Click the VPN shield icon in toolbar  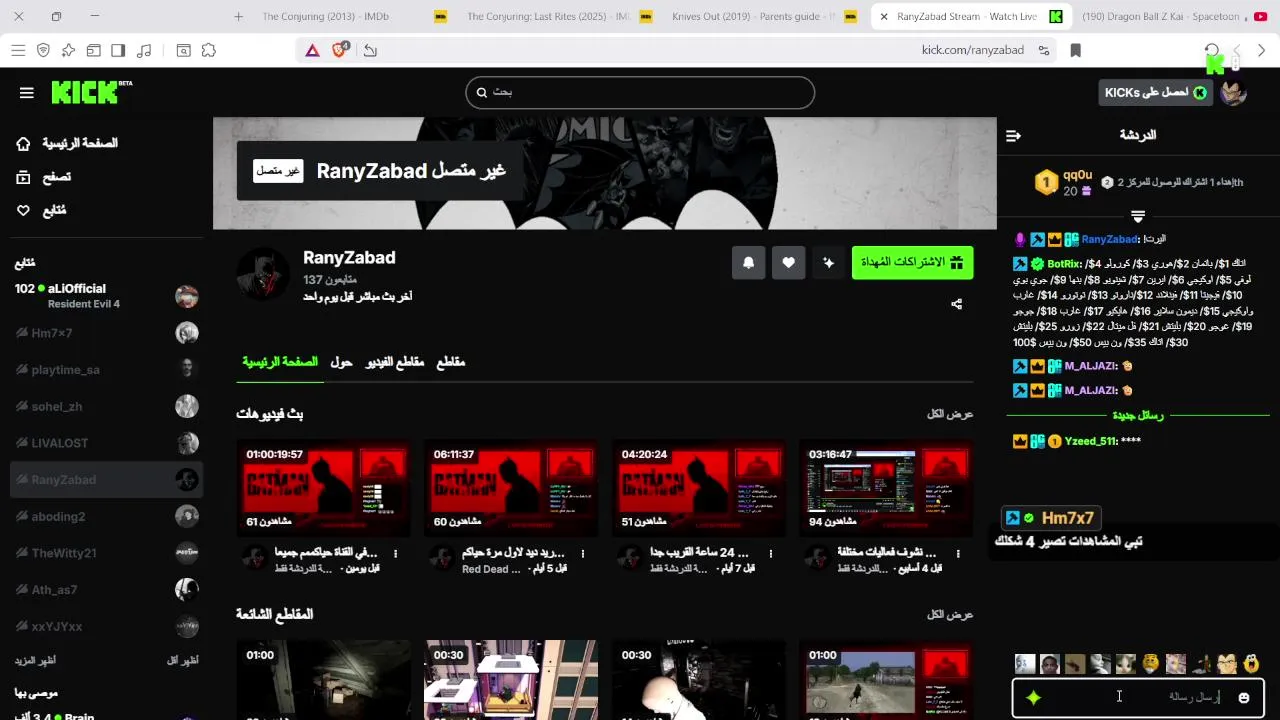[x=43, y=50]
